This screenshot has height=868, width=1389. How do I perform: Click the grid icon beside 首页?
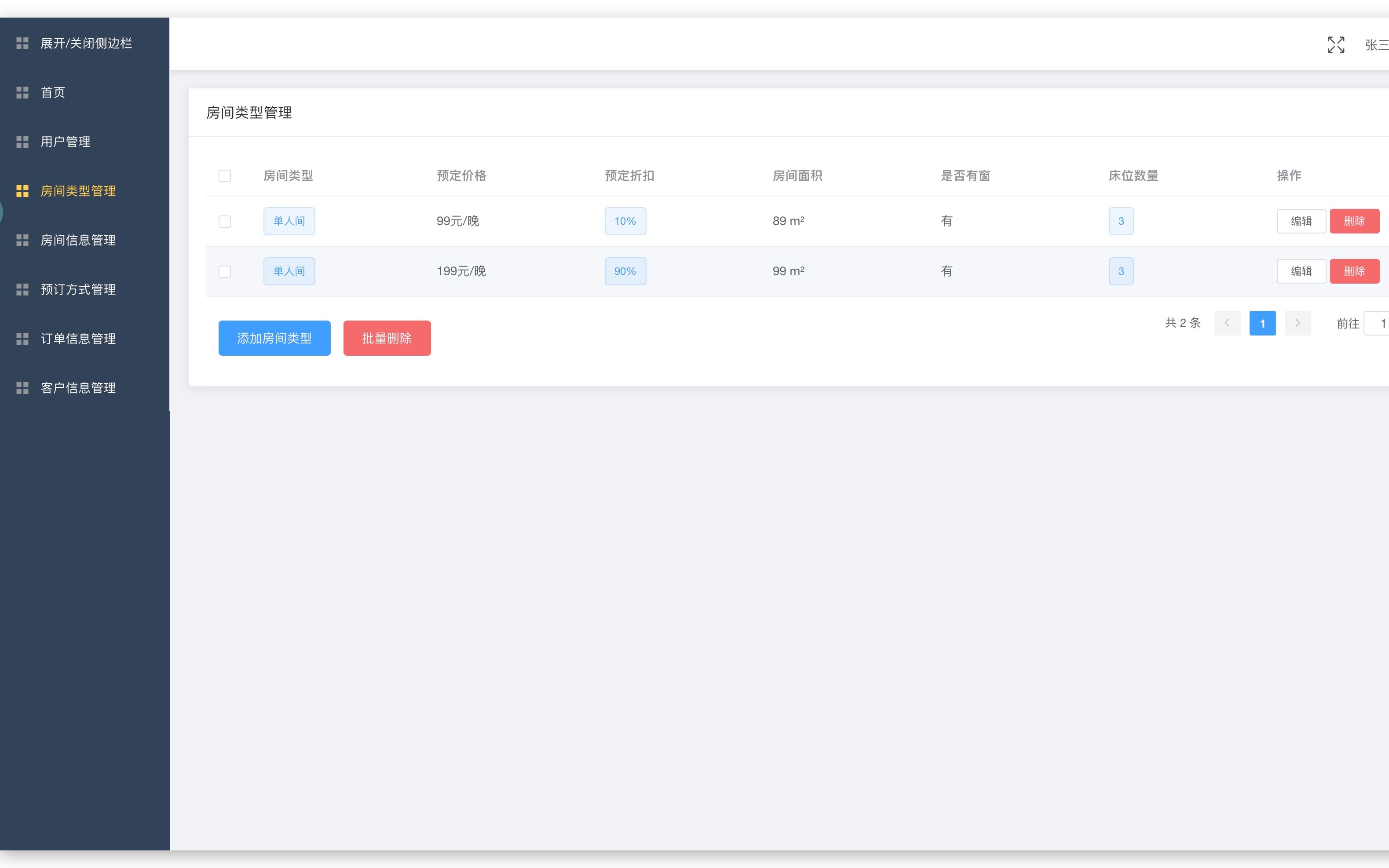pyautogui.click(x=22, y=92)
